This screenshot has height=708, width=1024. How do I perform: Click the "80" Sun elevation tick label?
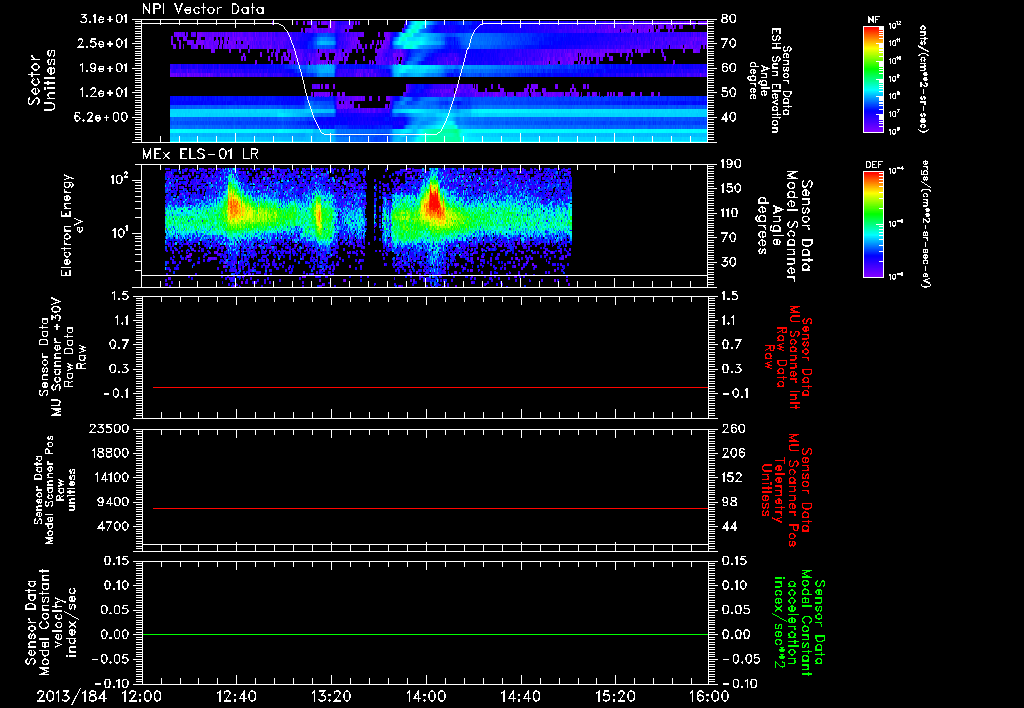point(728,19)
